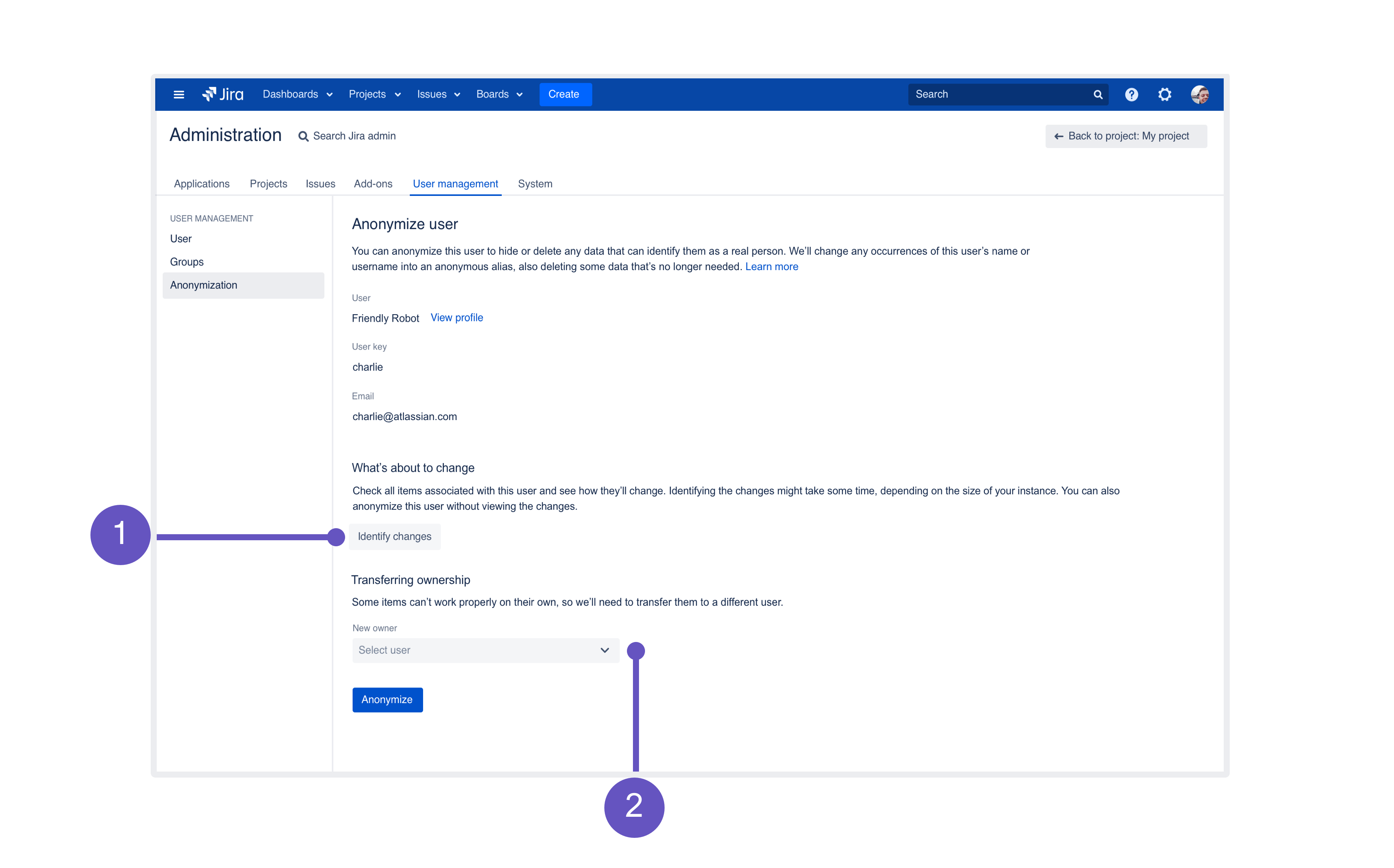
Task: Open the New owner Select user dropdown
Action: [486, 650]
